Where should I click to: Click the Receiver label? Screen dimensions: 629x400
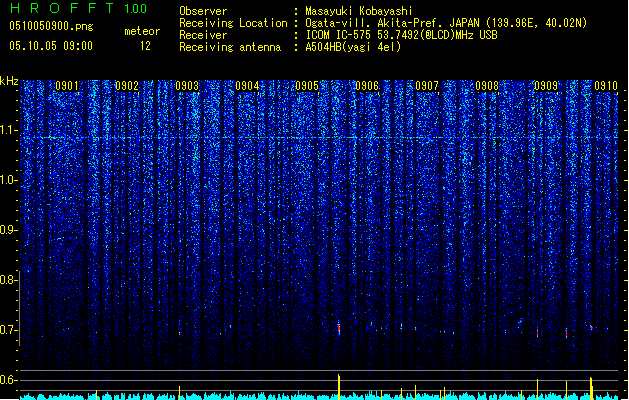coord(203,35)
